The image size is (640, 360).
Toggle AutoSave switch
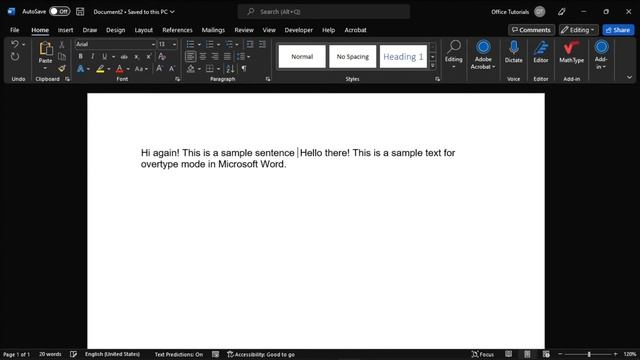pos(60,11)
